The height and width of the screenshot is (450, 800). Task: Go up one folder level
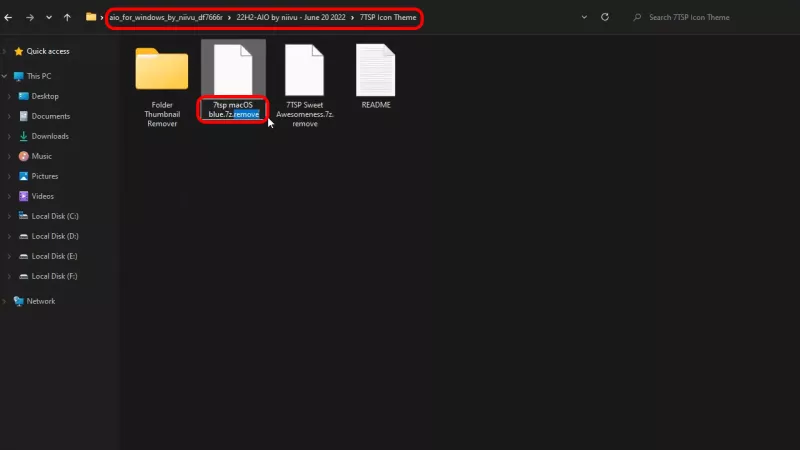coord(67,17)
